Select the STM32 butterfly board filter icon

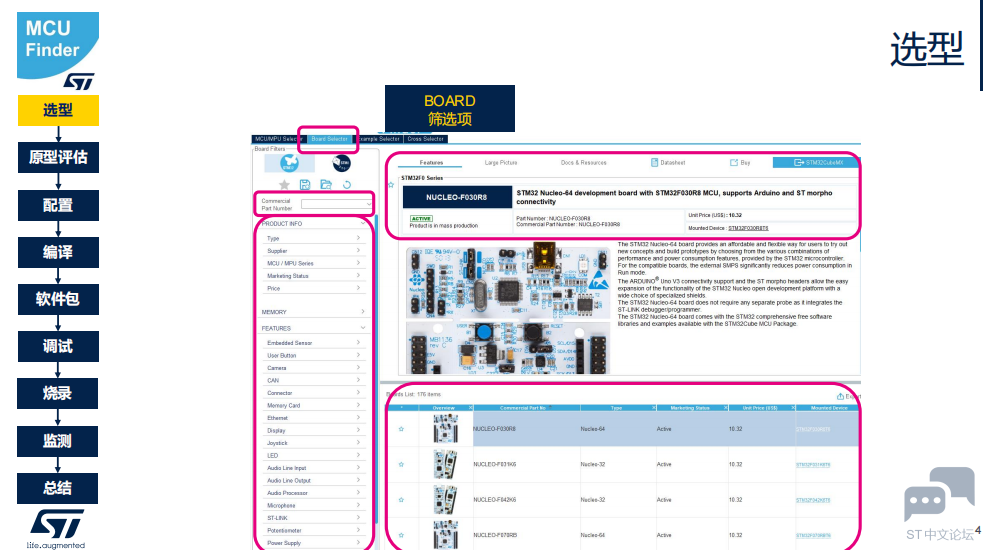289,163
